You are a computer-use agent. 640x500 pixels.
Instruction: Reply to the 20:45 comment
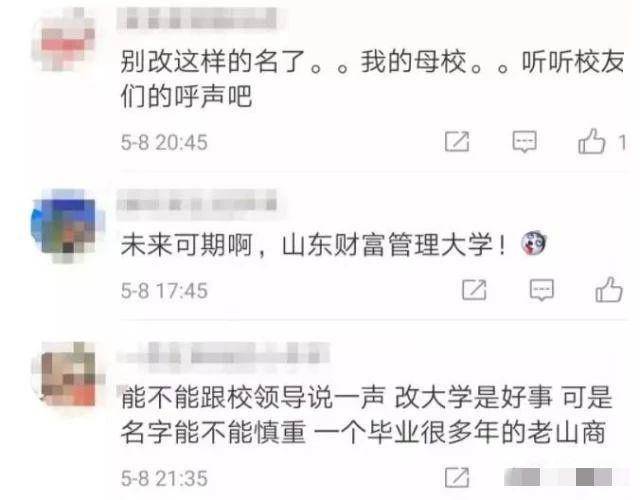tap(524, 141)
